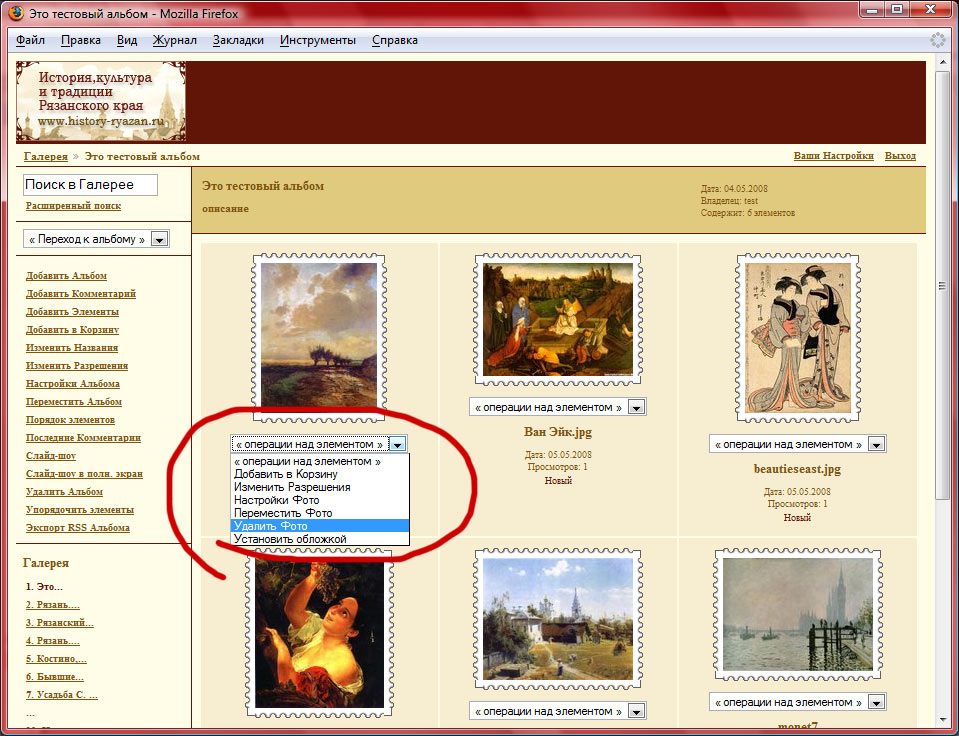Screen dimensions: 959x736
Task: Open the Вид menu
Action: click(127, 40)
